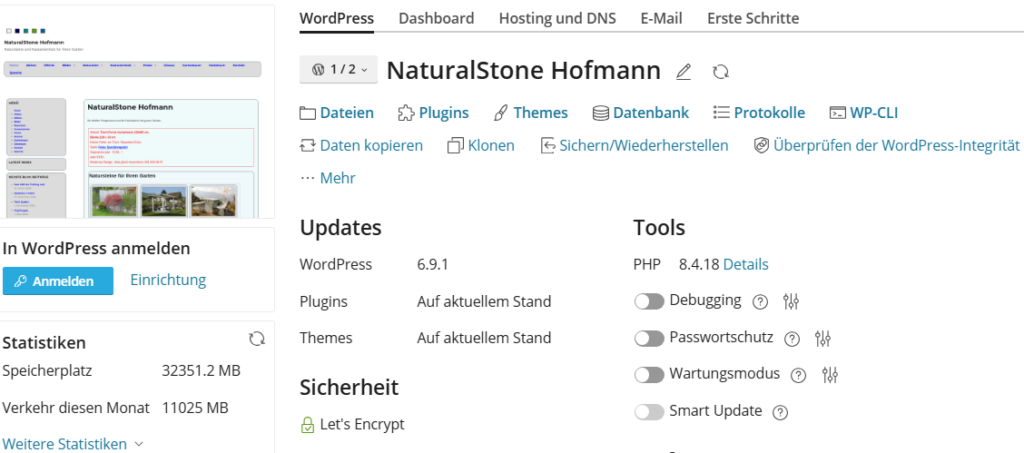Screen dimensions: 1024x453
Task: Refresh the Statistiken panel
Action: click(x=257, y=339)
